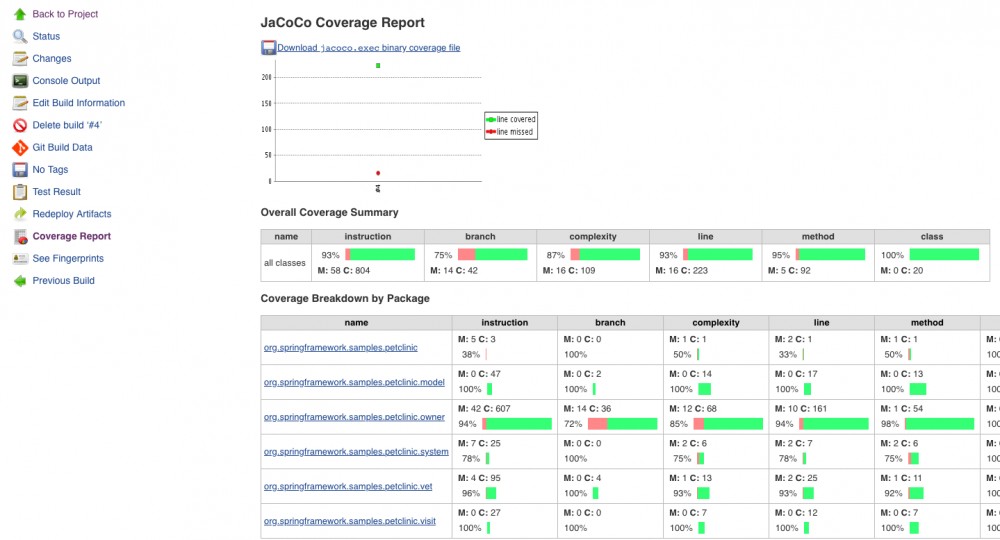Click the Status magnifier icon
This screenshot has height=540, width=1000.
[x=20, y=36]
